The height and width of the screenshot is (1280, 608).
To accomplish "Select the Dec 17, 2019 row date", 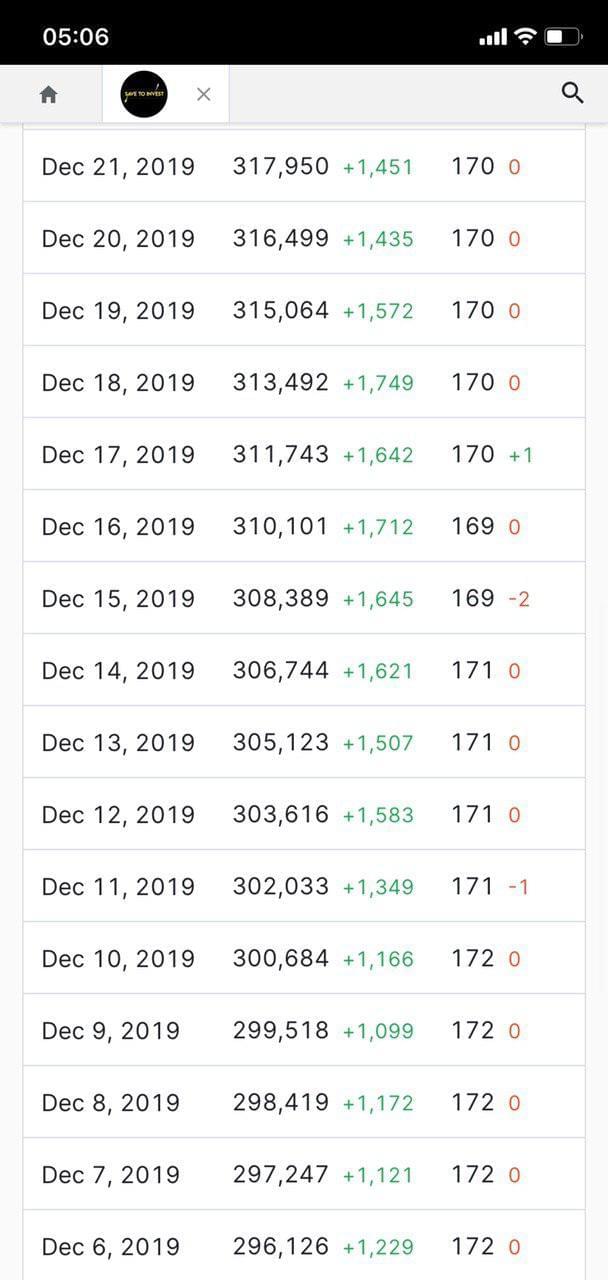I will 118,455.
